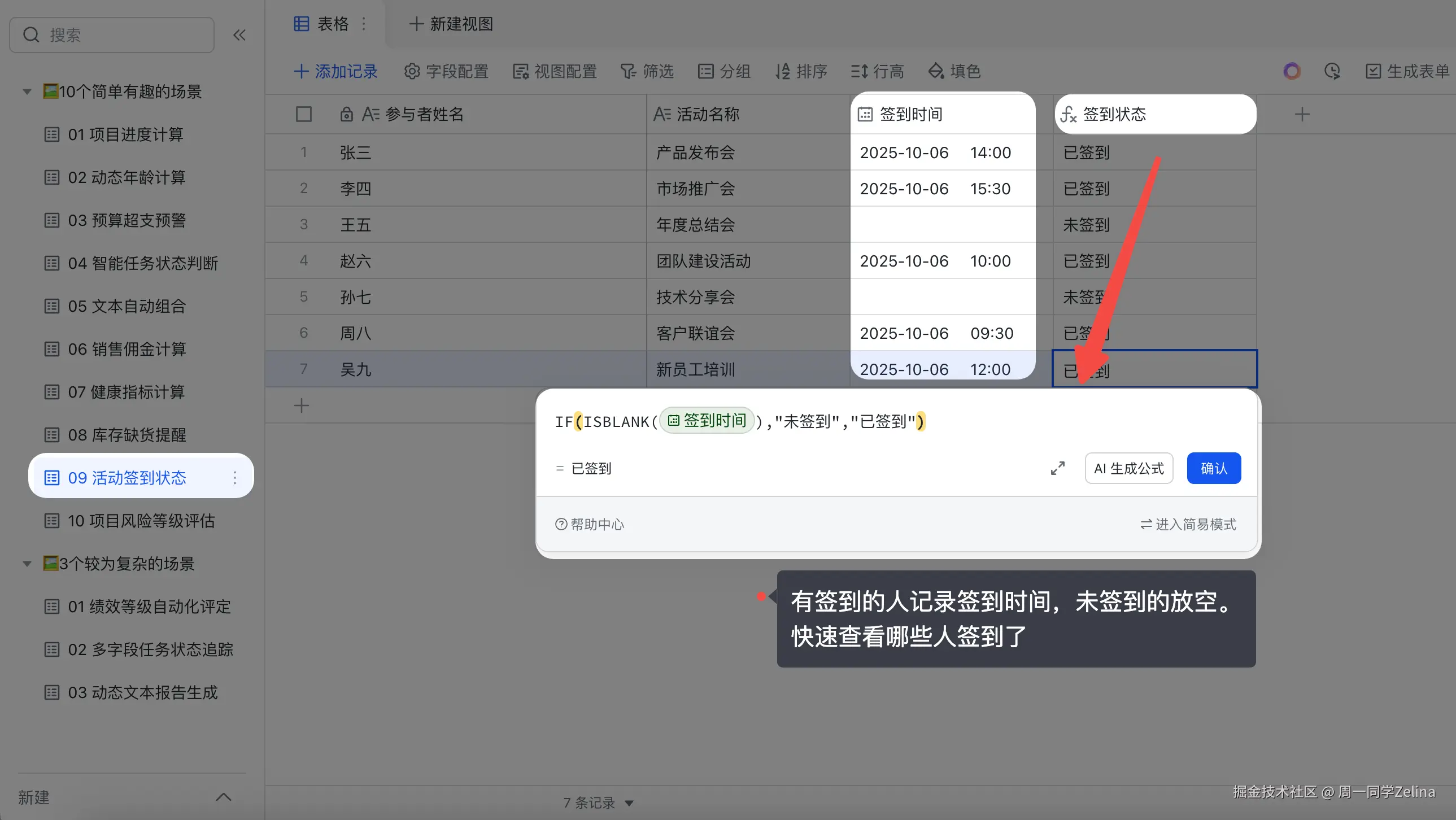This screenshot has height=820, width=1456.
Task: Collapse the 10个简单有趣的场景 folder
Action: coord(27,91)
